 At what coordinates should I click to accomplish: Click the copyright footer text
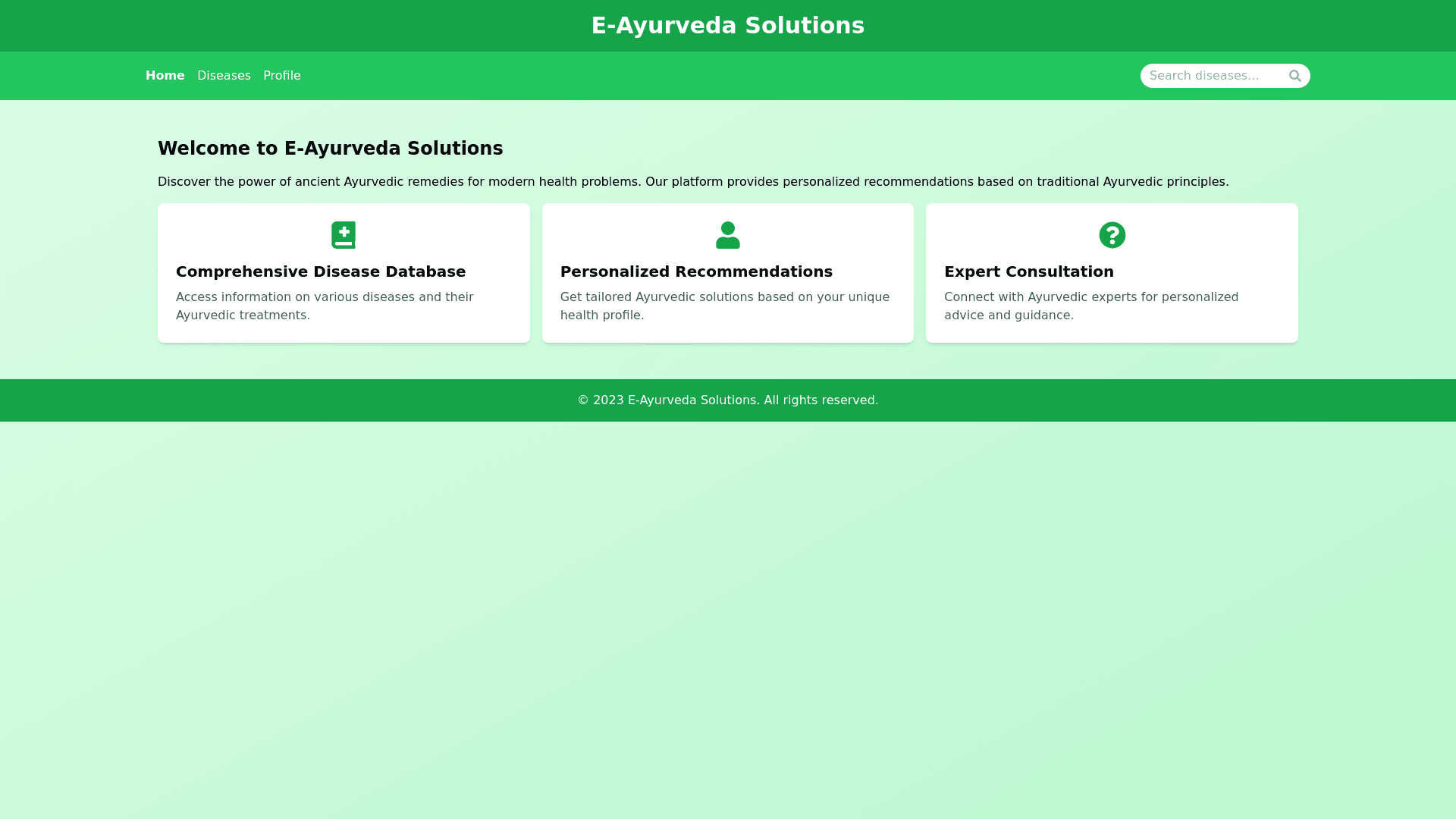[x=727, y=400]
